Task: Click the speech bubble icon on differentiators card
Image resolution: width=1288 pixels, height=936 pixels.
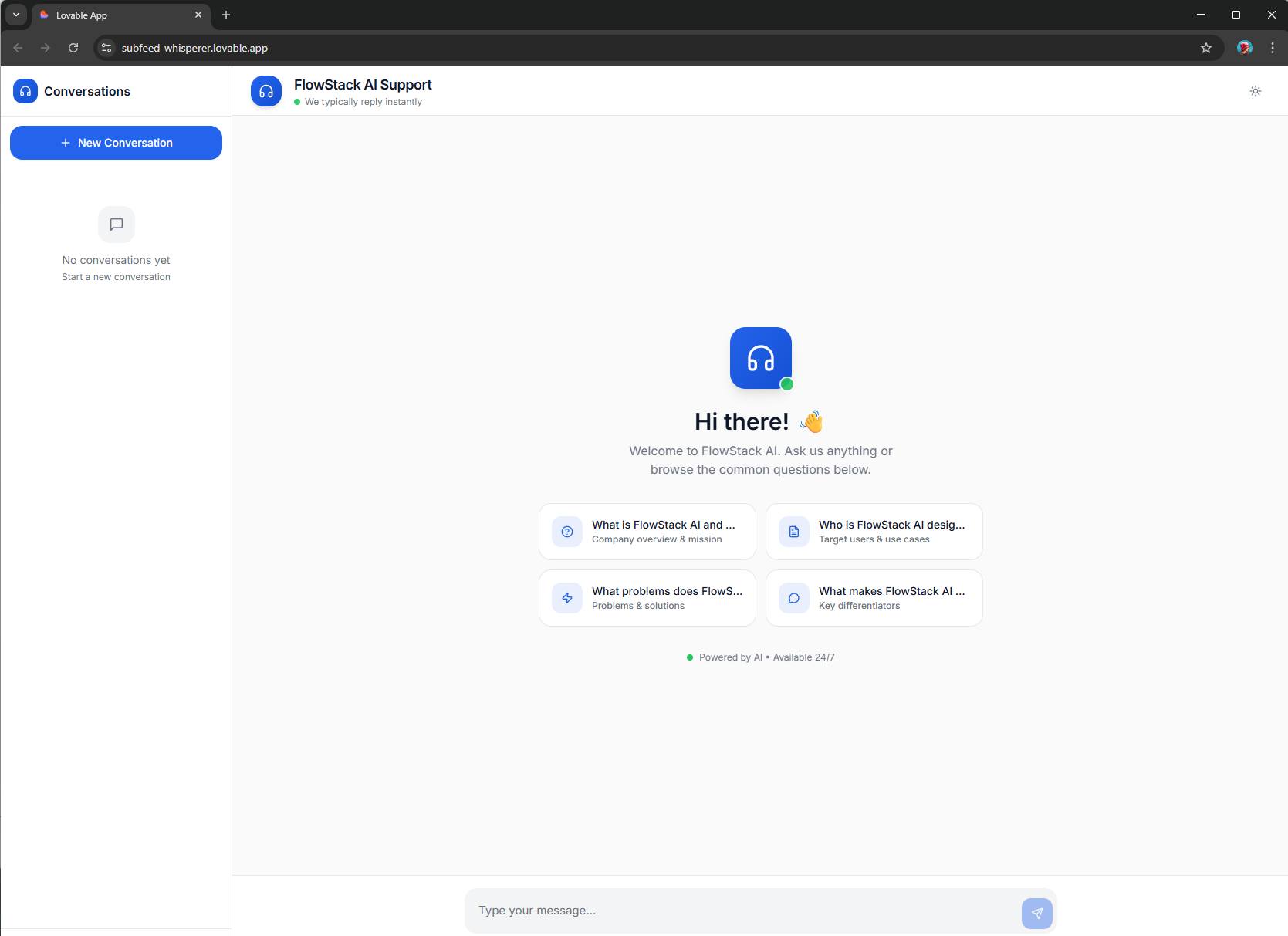Action: [x=794, y=598]
